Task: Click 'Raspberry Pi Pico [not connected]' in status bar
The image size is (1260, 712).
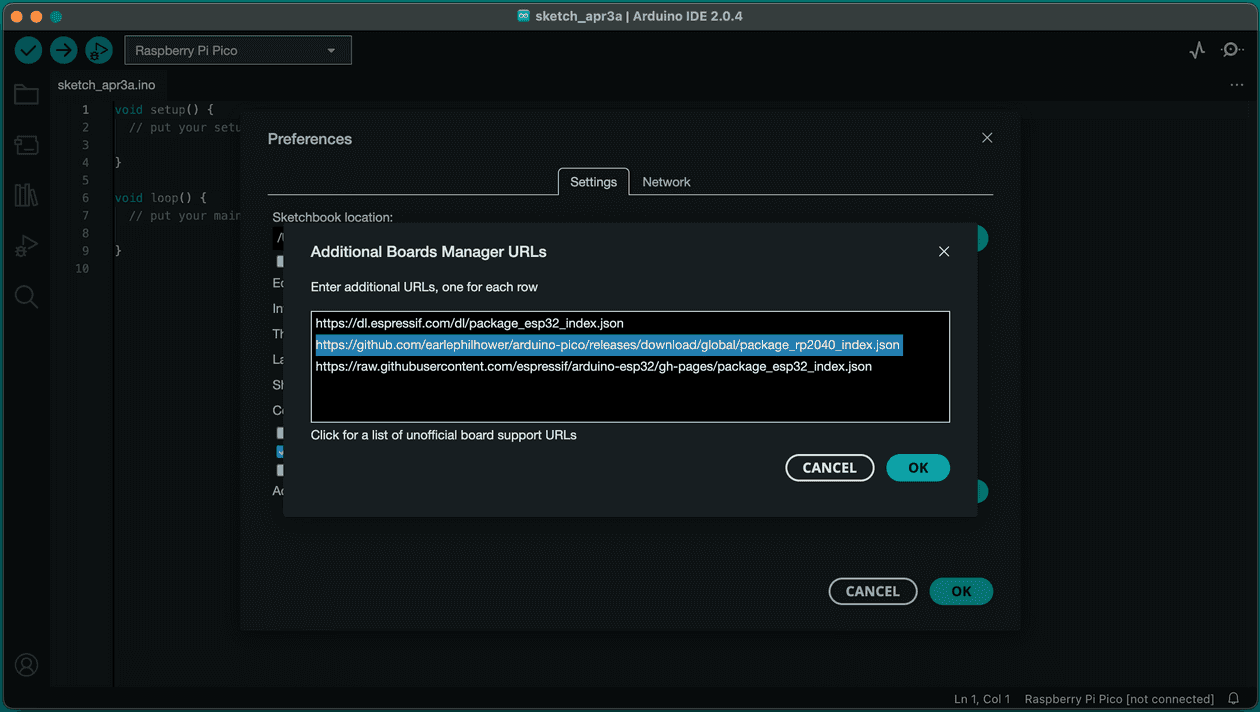Action: point(1119,699)
